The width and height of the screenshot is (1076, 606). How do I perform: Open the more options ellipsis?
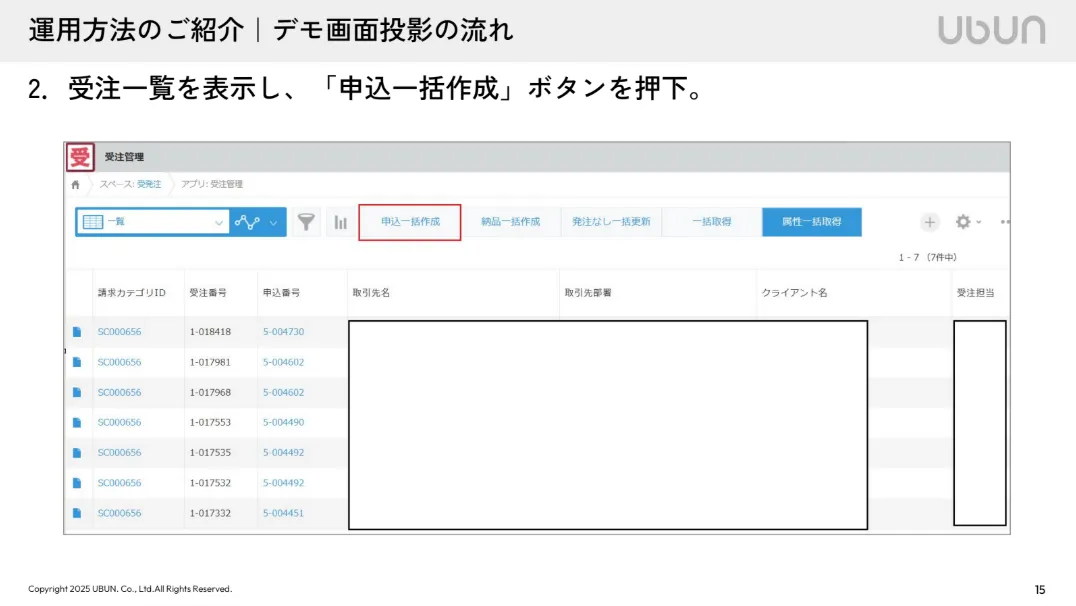point(1005,222)
